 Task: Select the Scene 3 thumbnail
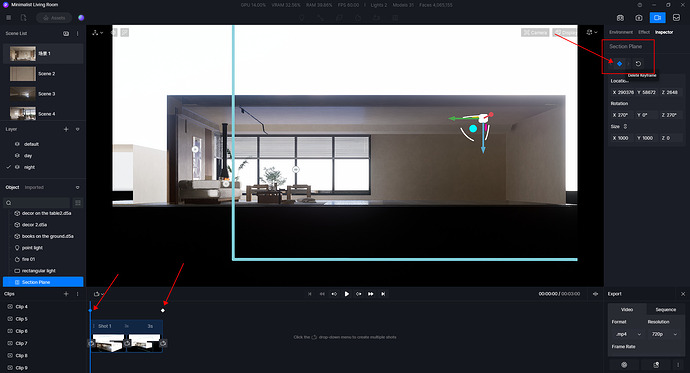23,94
